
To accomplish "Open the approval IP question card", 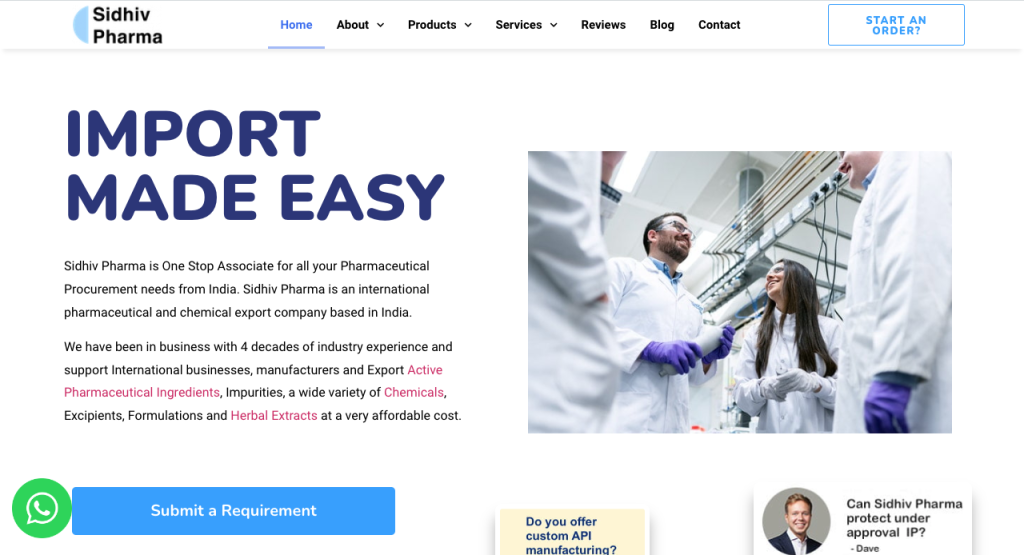I will point(862,520).
